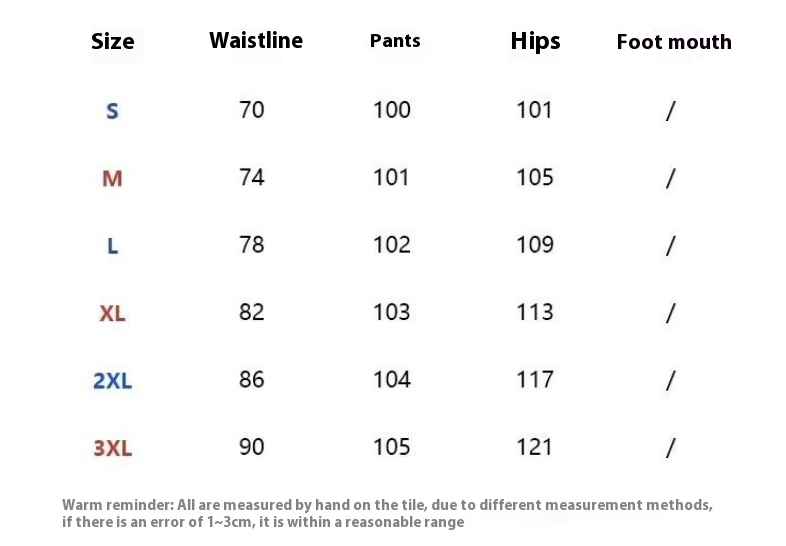The width and height of the screenshot is (786, 546).
Task: Select the size S row label
Action: point(112,111)
